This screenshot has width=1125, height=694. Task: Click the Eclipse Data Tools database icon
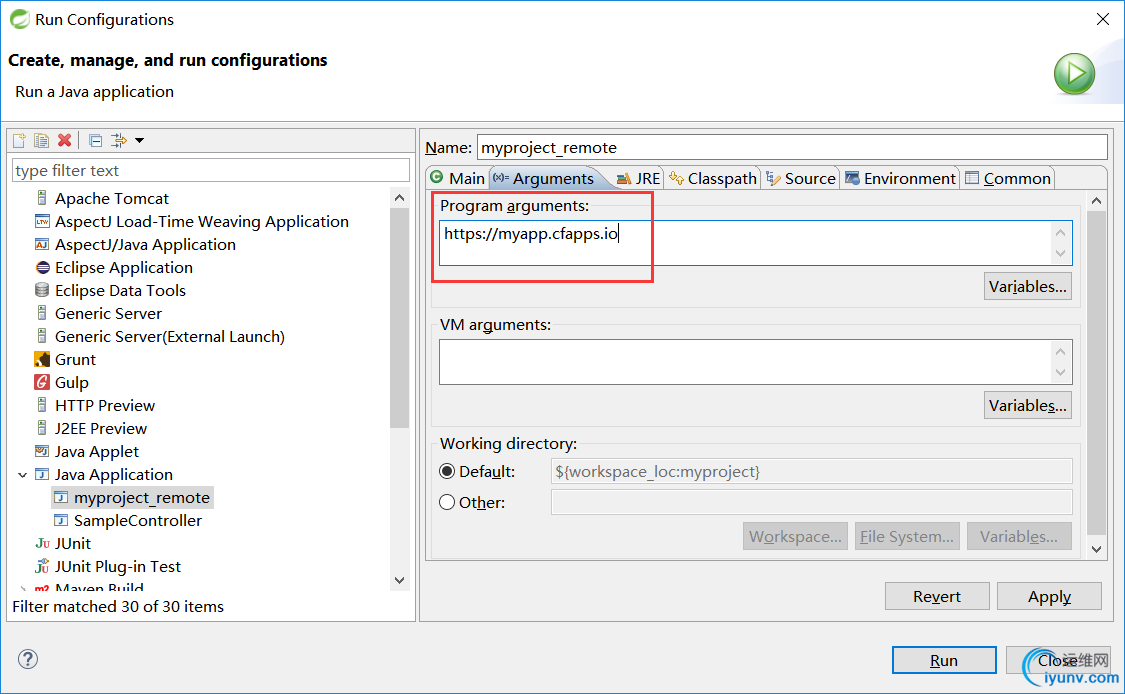point(42,290)
